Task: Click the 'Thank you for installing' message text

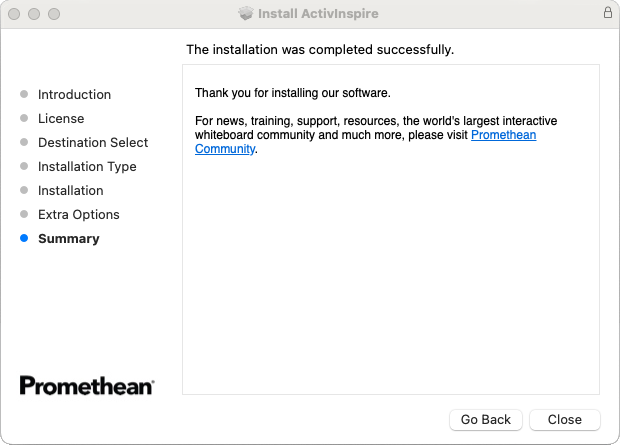Action: pyautogui.click(x=292, y=94)
